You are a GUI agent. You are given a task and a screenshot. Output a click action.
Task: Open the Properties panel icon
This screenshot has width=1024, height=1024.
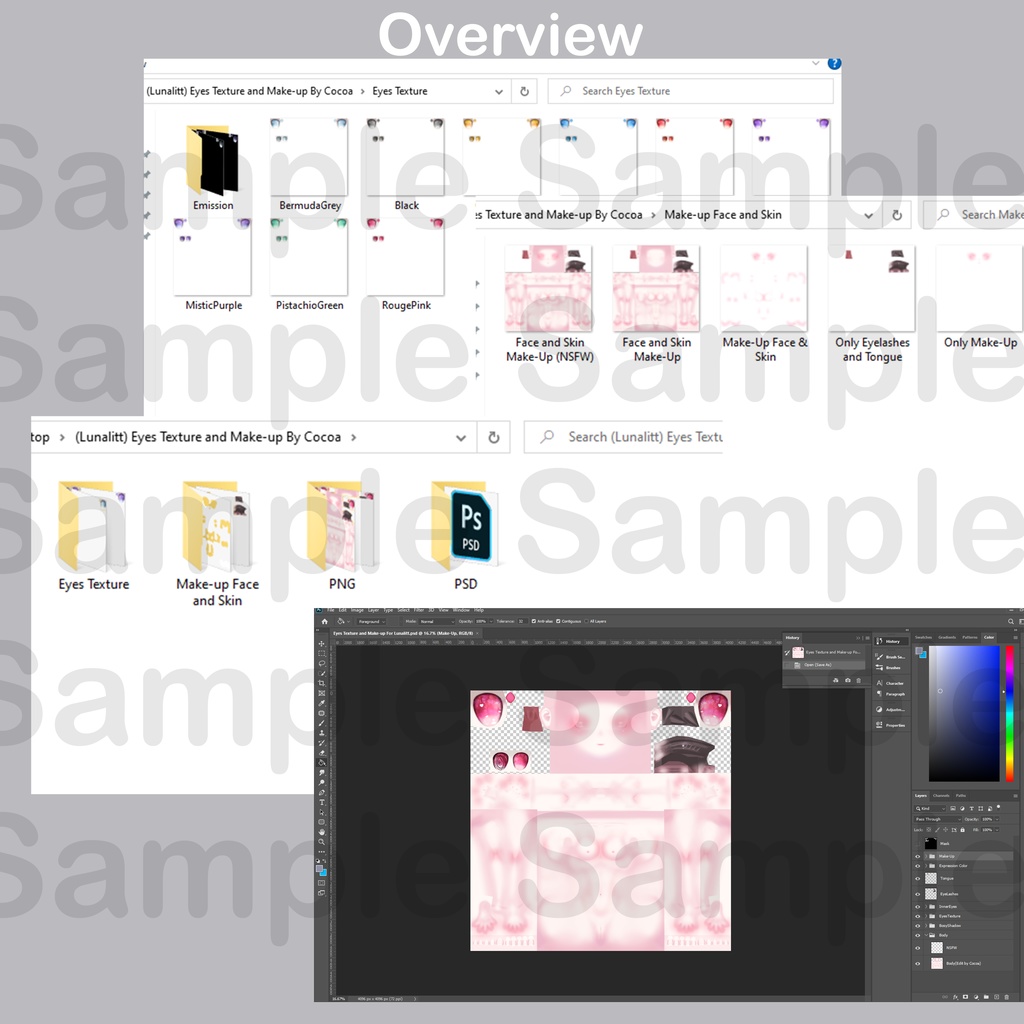[891, 725]
